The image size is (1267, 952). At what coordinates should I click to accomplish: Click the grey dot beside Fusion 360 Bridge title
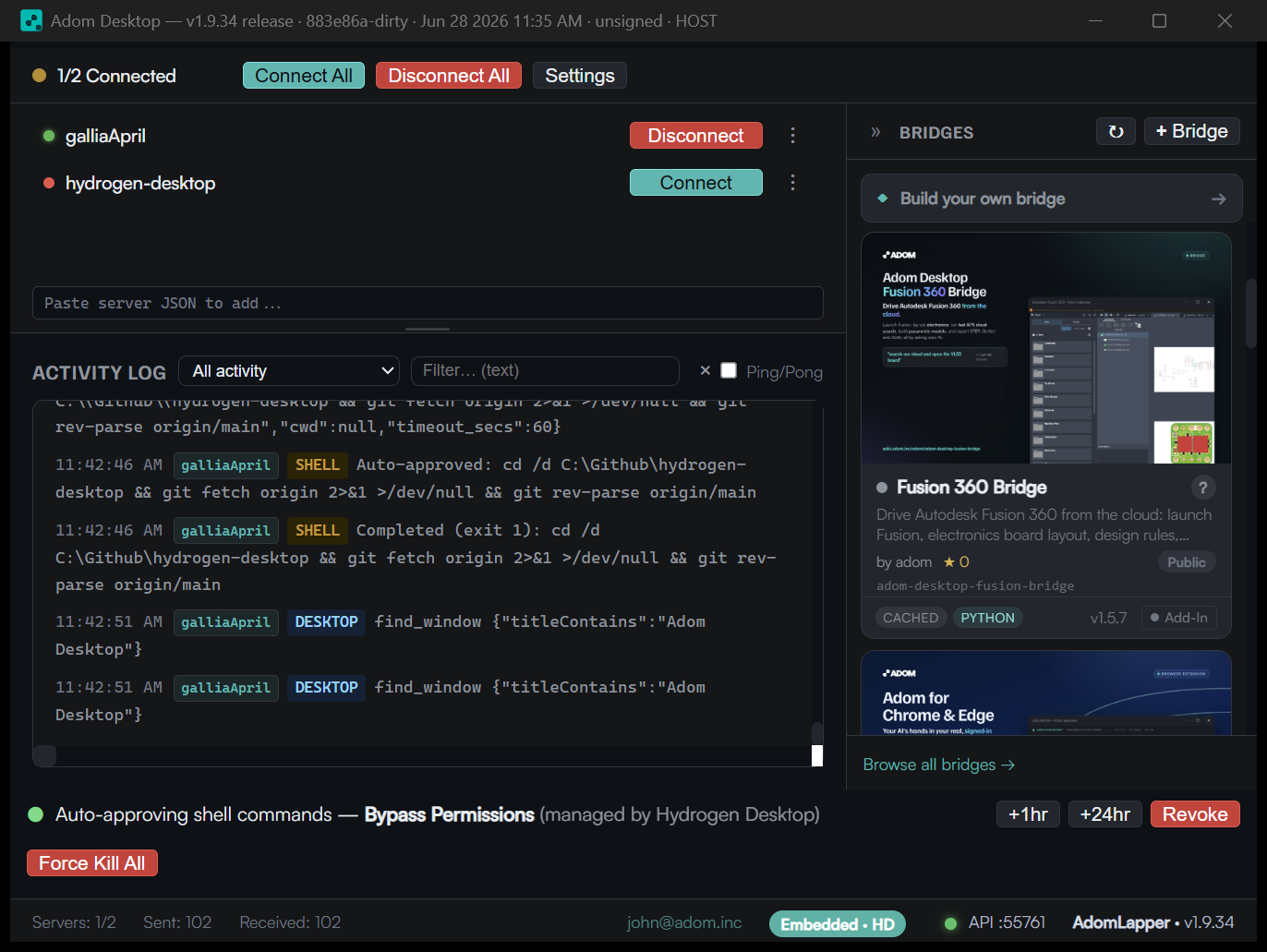pyautogui.click(x=882, y=488)
